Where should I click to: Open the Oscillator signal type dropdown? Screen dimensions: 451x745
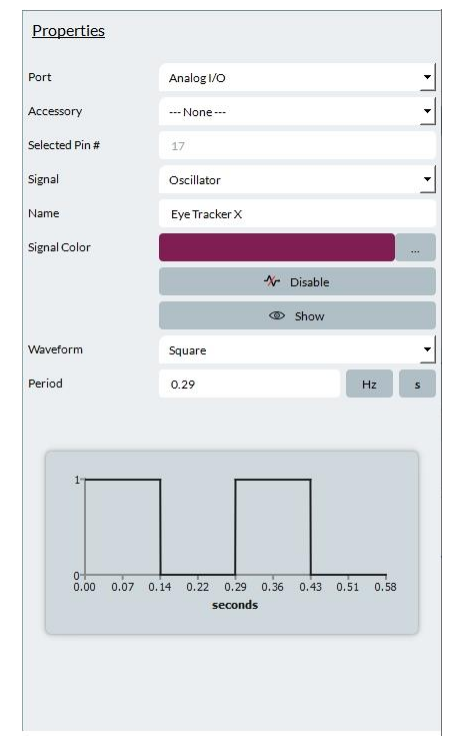tap(297, 180)
